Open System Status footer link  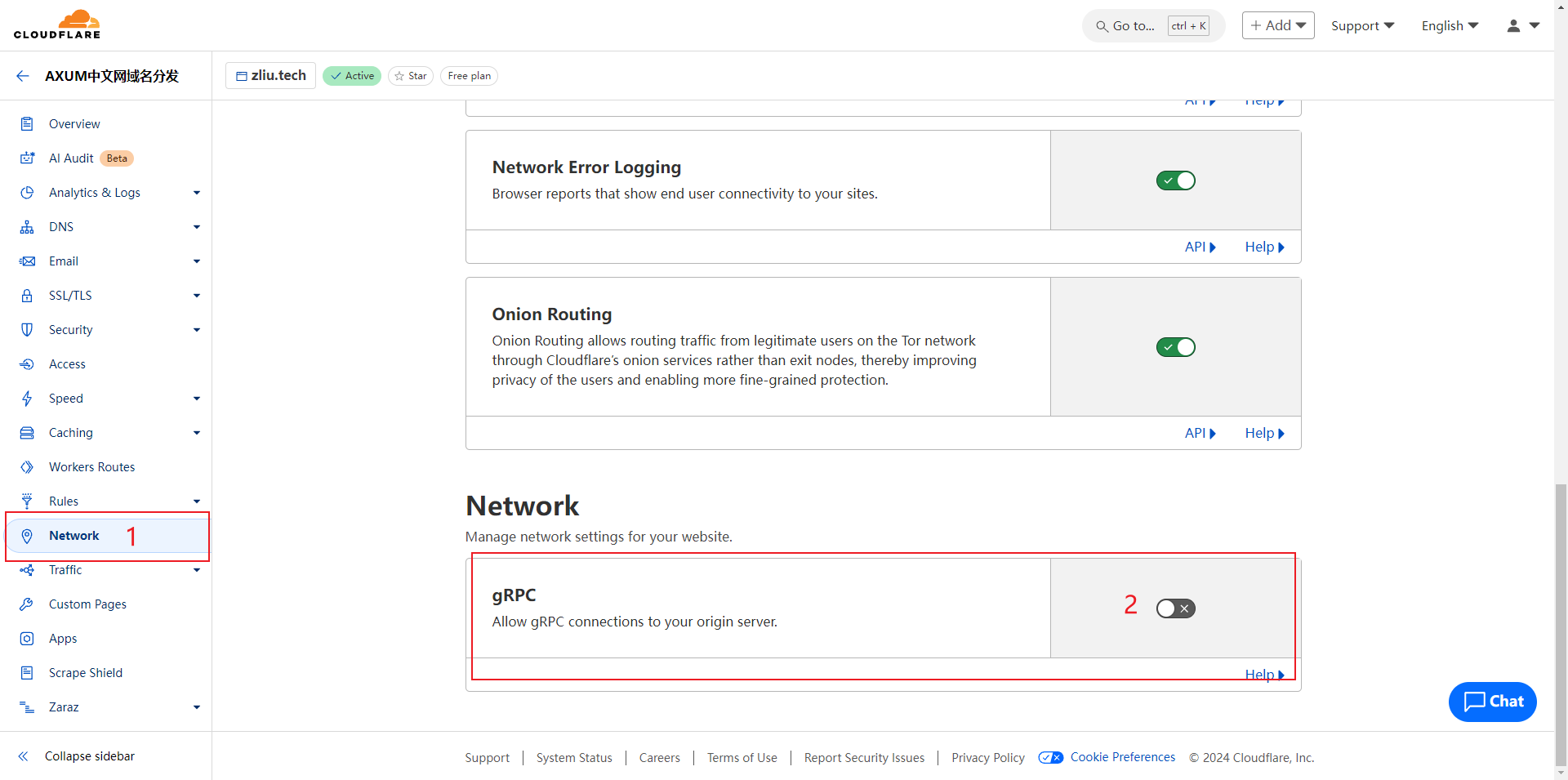click(574, 758)
